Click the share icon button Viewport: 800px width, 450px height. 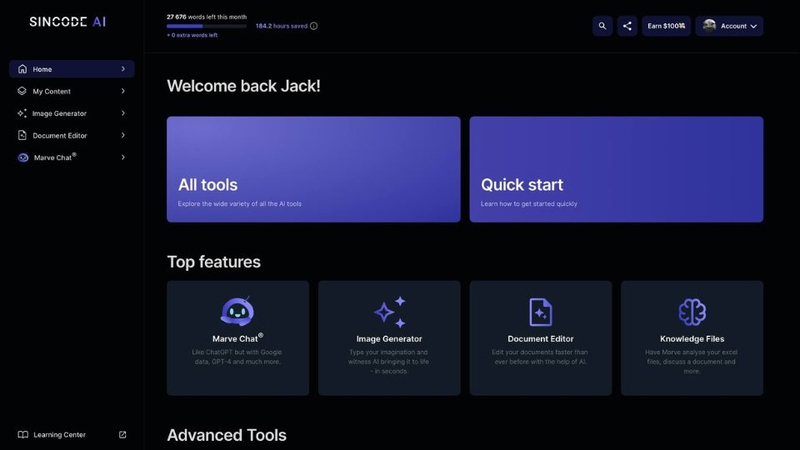[x=627, y=26]
